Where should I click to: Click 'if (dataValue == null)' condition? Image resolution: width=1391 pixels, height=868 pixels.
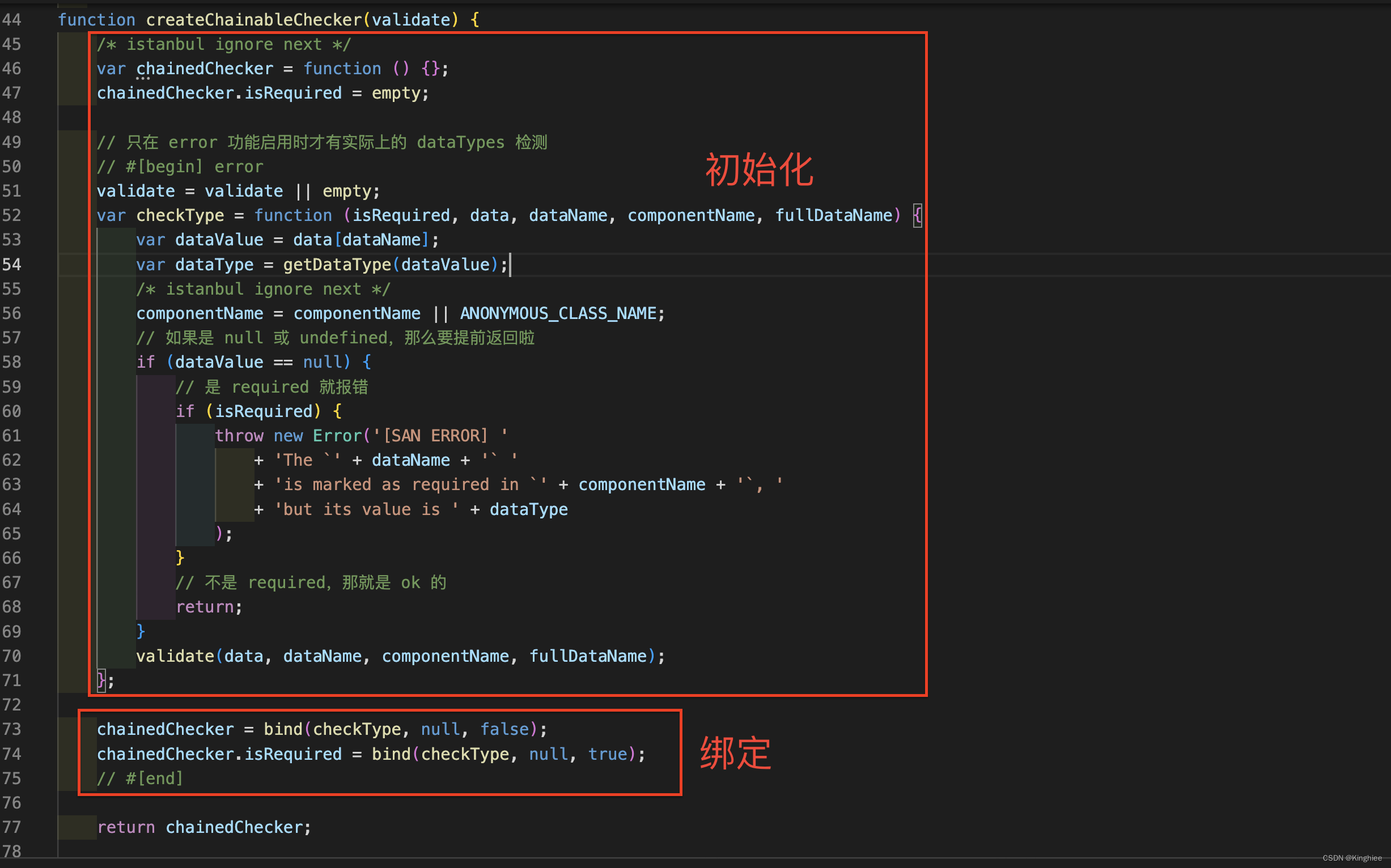244,362
